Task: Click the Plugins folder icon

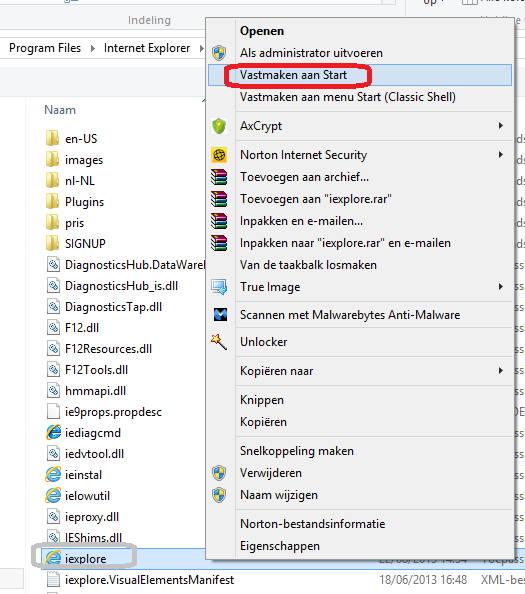Action: (52, 202)
